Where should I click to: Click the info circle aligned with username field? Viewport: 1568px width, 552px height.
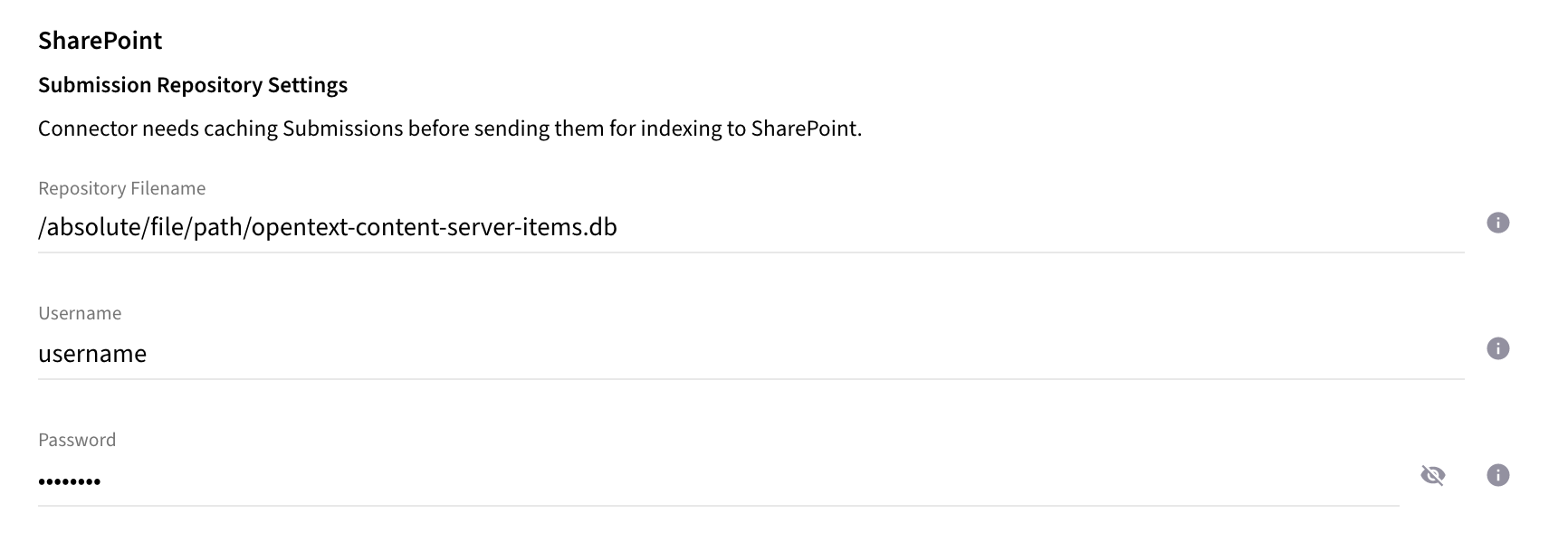[x=1496, y=348]
